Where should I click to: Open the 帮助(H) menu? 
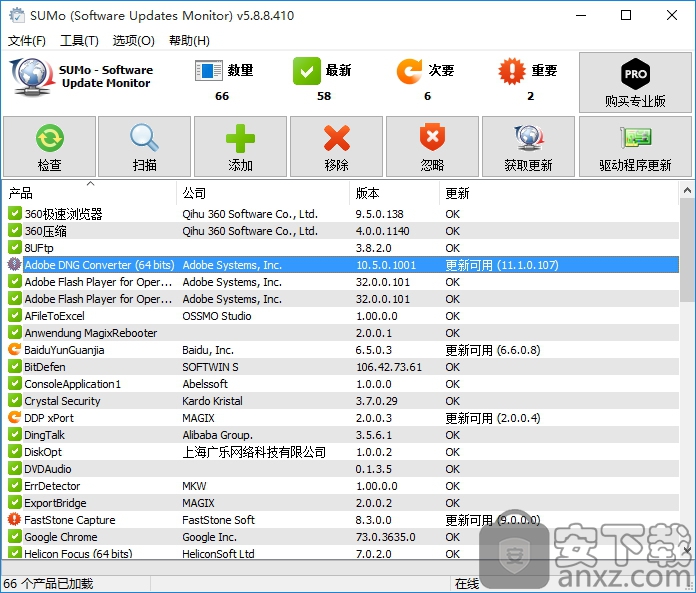pos(189,41)
